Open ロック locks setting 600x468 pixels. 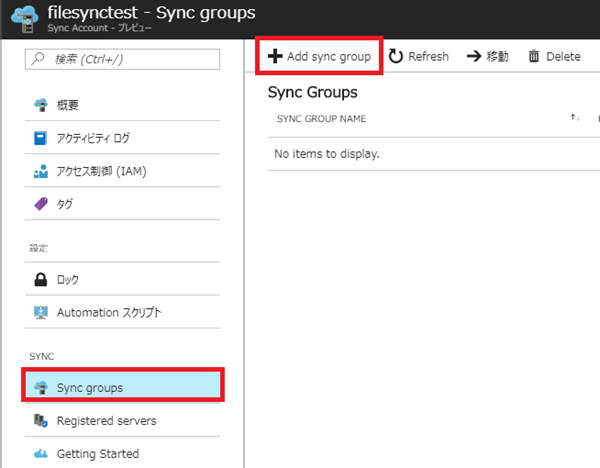[122, 279]
